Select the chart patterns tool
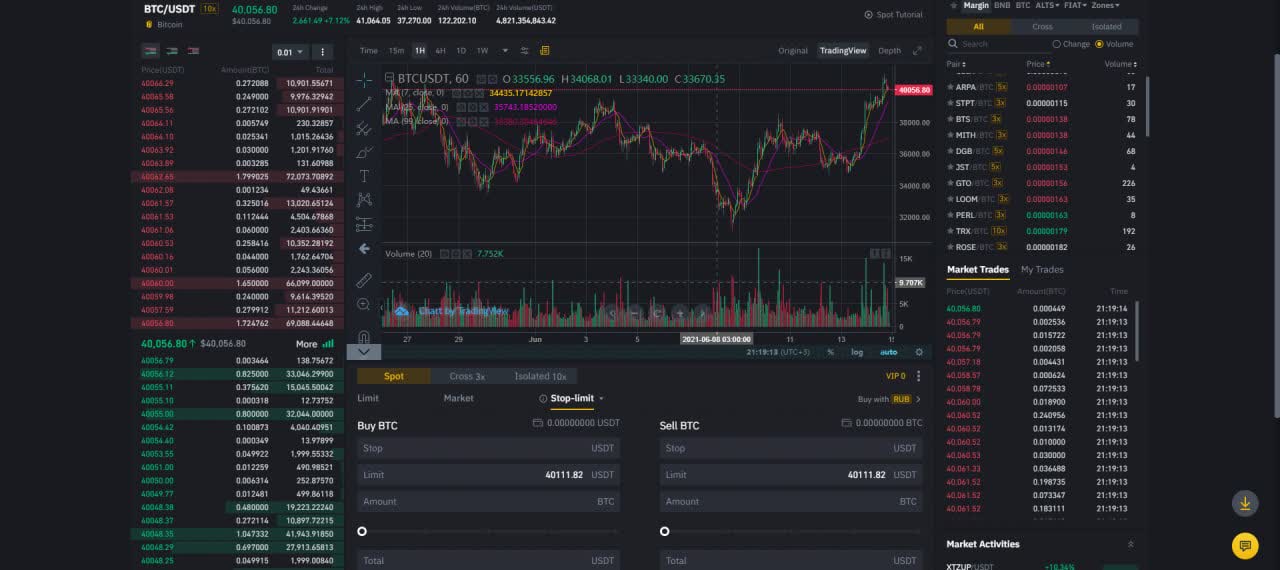 [364, 200]
